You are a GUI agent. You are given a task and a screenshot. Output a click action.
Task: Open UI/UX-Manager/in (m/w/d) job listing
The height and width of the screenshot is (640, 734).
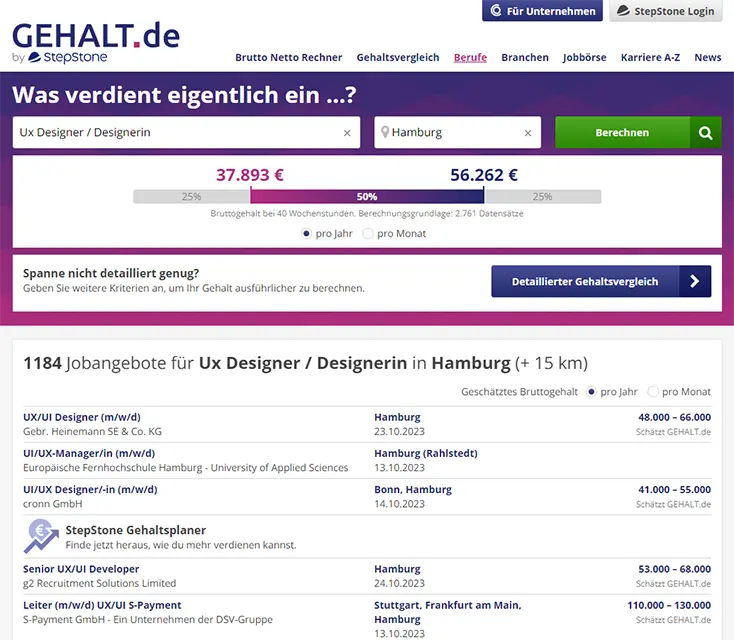(x=89, y=453)
